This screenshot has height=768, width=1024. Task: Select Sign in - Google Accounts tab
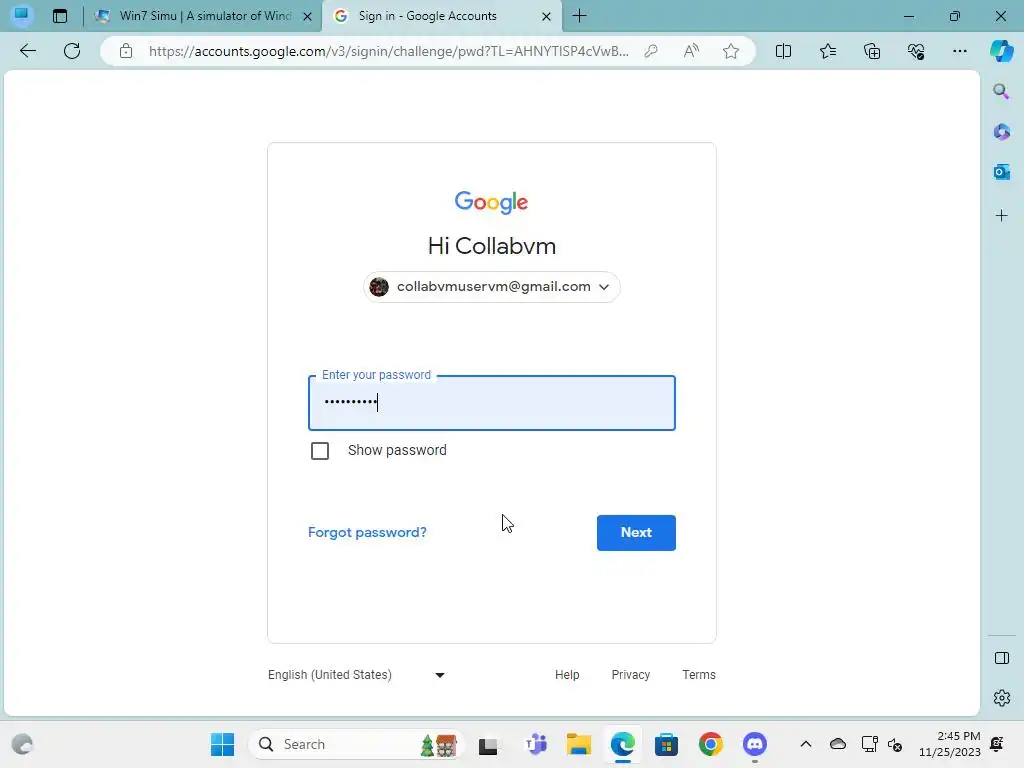(442, 16)
